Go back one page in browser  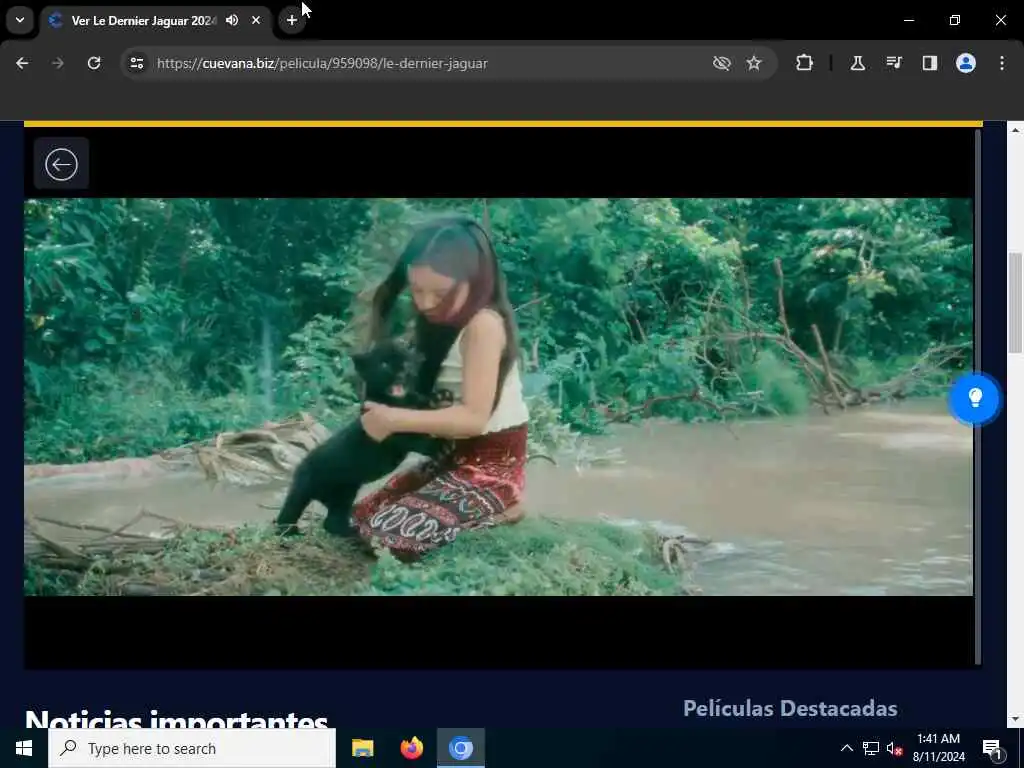click(x=22, y=63)
